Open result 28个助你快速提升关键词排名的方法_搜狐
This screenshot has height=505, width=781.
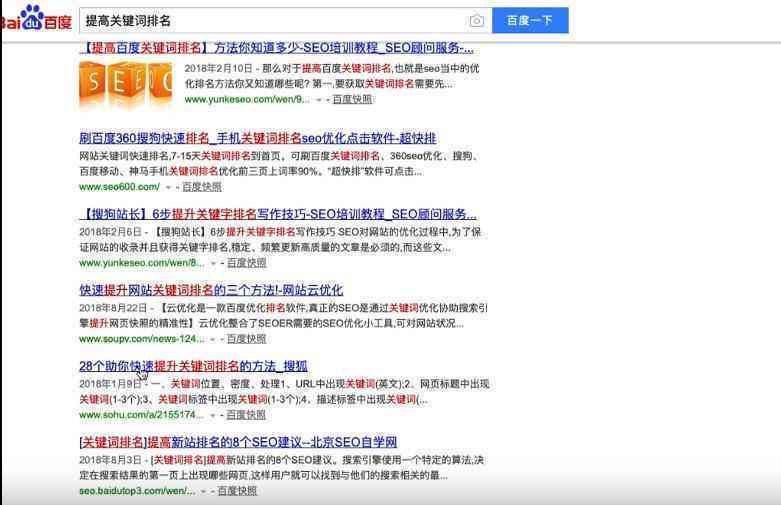click(193, 366)
